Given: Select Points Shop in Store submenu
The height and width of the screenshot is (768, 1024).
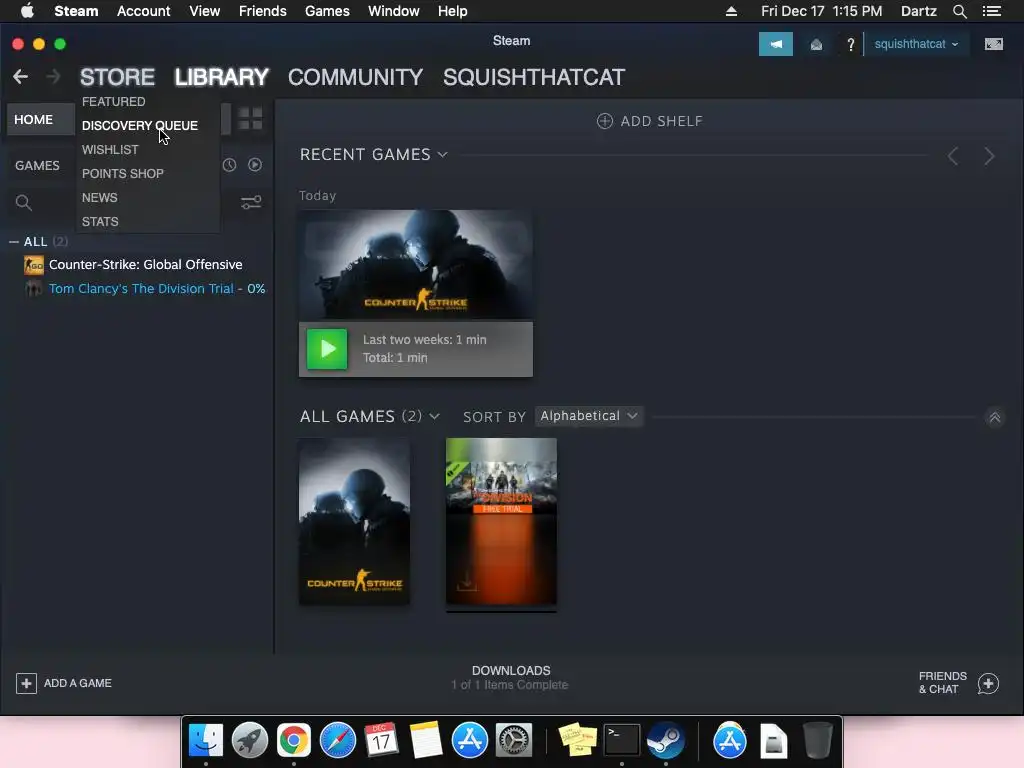Looking at the screenshot, I should point(123,174).
